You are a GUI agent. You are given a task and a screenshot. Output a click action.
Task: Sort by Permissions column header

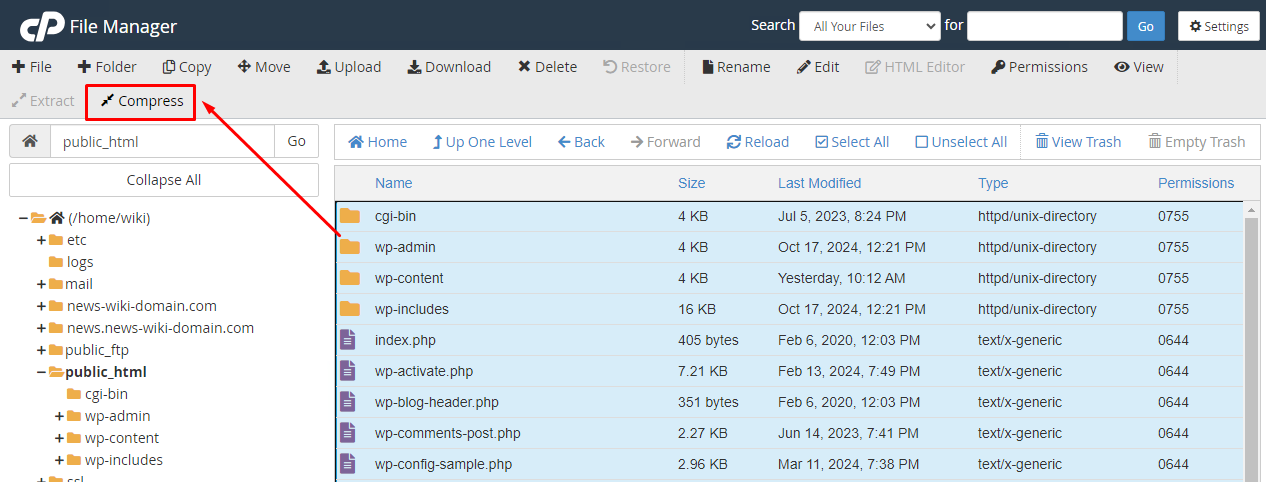[x=1196, y=183]
